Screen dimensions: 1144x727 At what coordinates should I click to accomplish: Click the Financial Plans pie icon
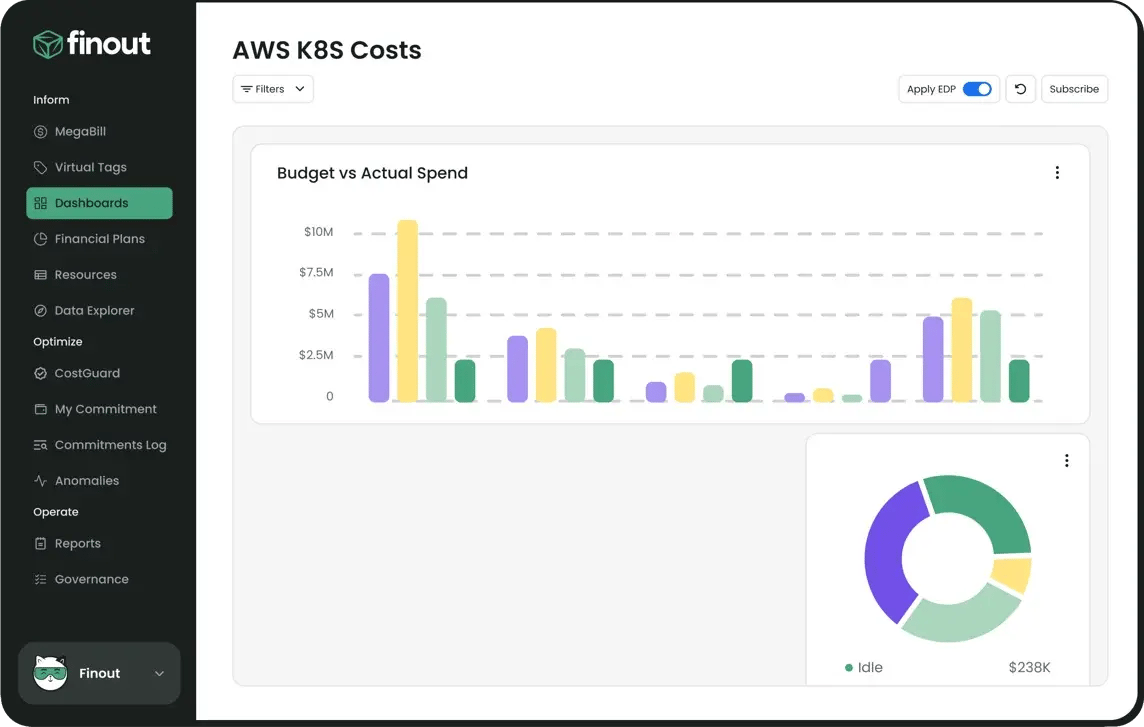(x=40, y=239)
